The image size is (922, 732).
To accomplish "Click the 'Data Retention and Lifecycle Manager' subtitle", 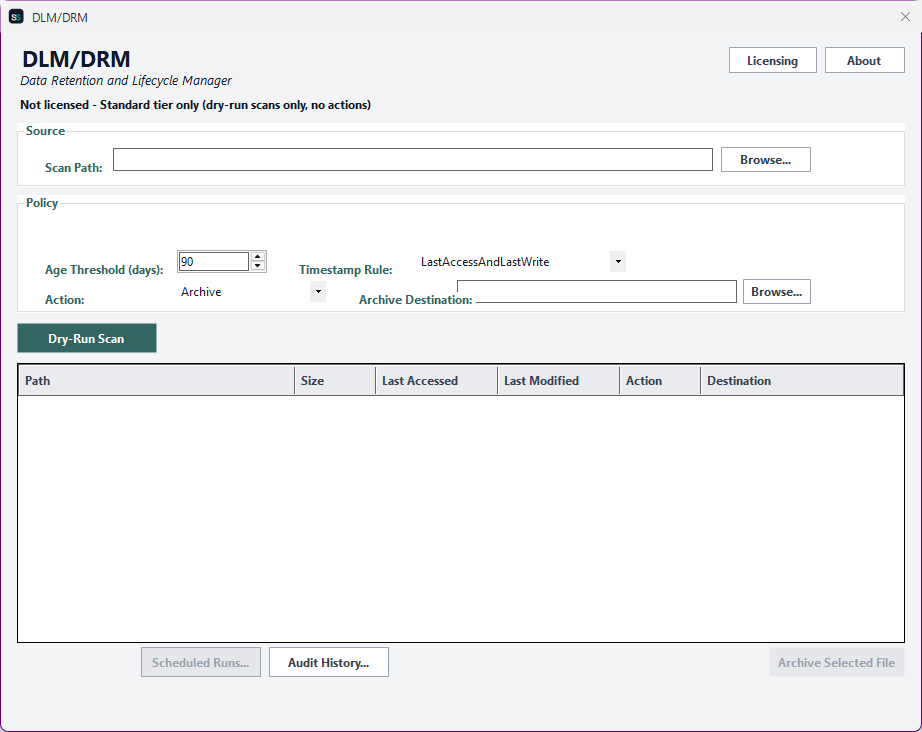I will 126,81.
